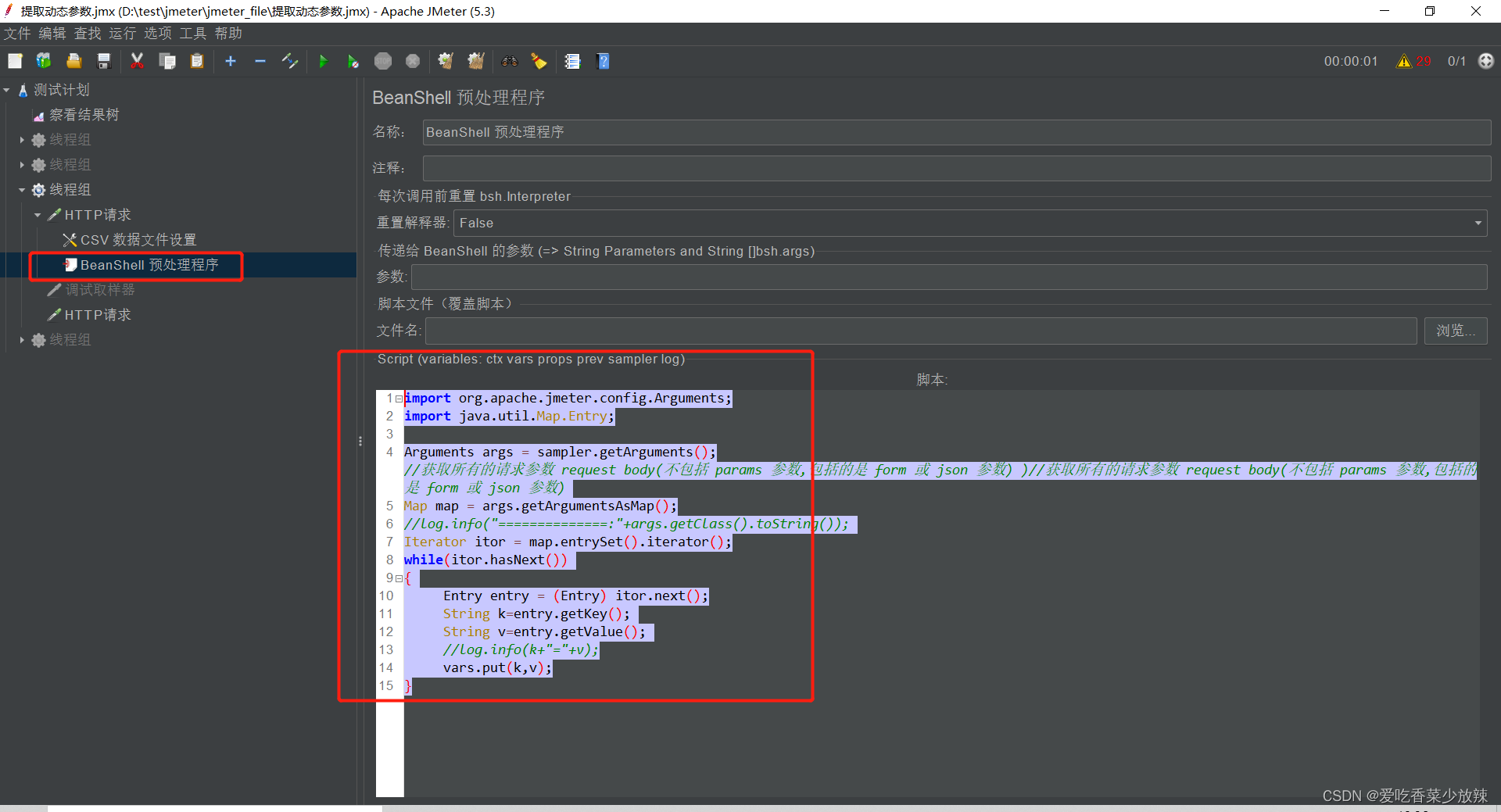
Task: Click the yellow warning triangle log icon
Action: click(x=1404, y=61)
